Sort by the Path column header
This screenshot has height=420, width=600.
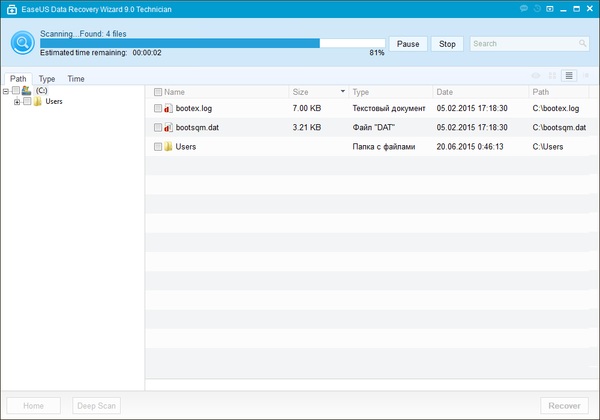pos(541,92)
